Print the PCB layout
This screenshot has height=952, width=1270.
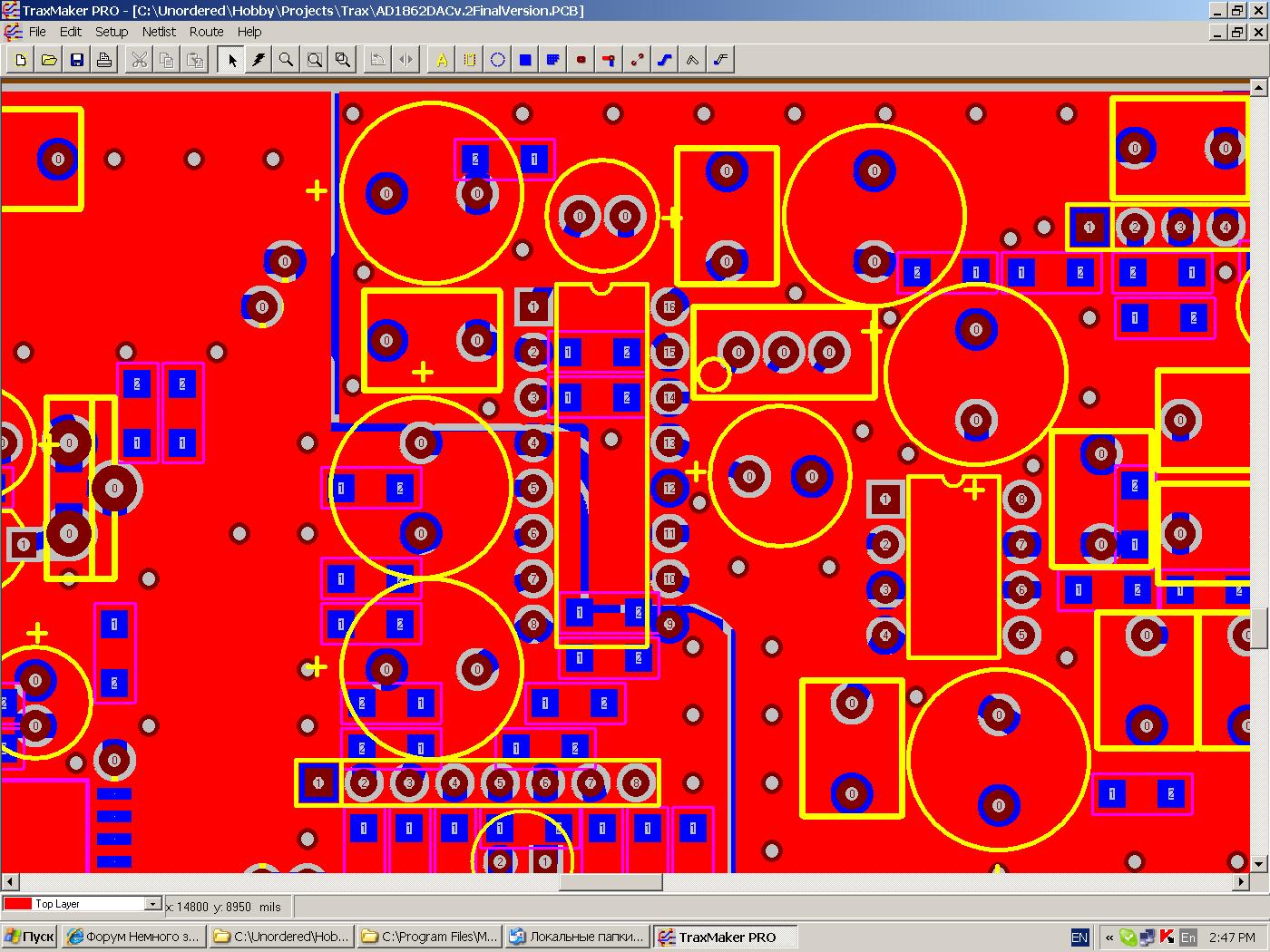click(105, 60)
